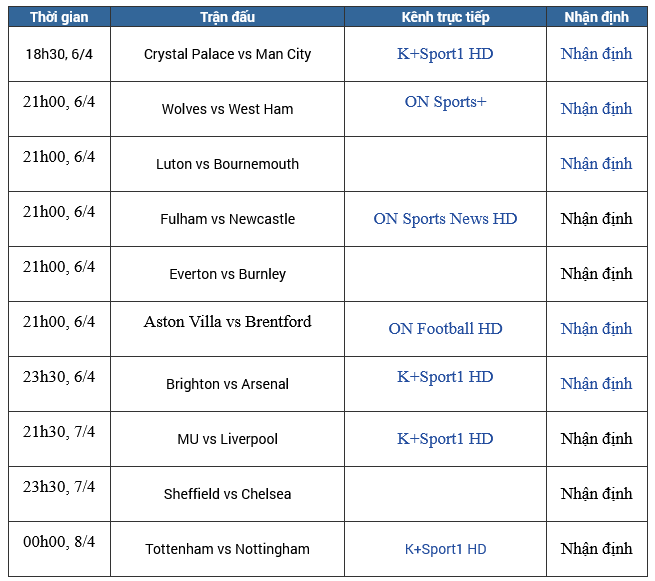Click ON Sports+ channel link
The height and width of the screenshot is (581, 655).
tap(445, 102)
